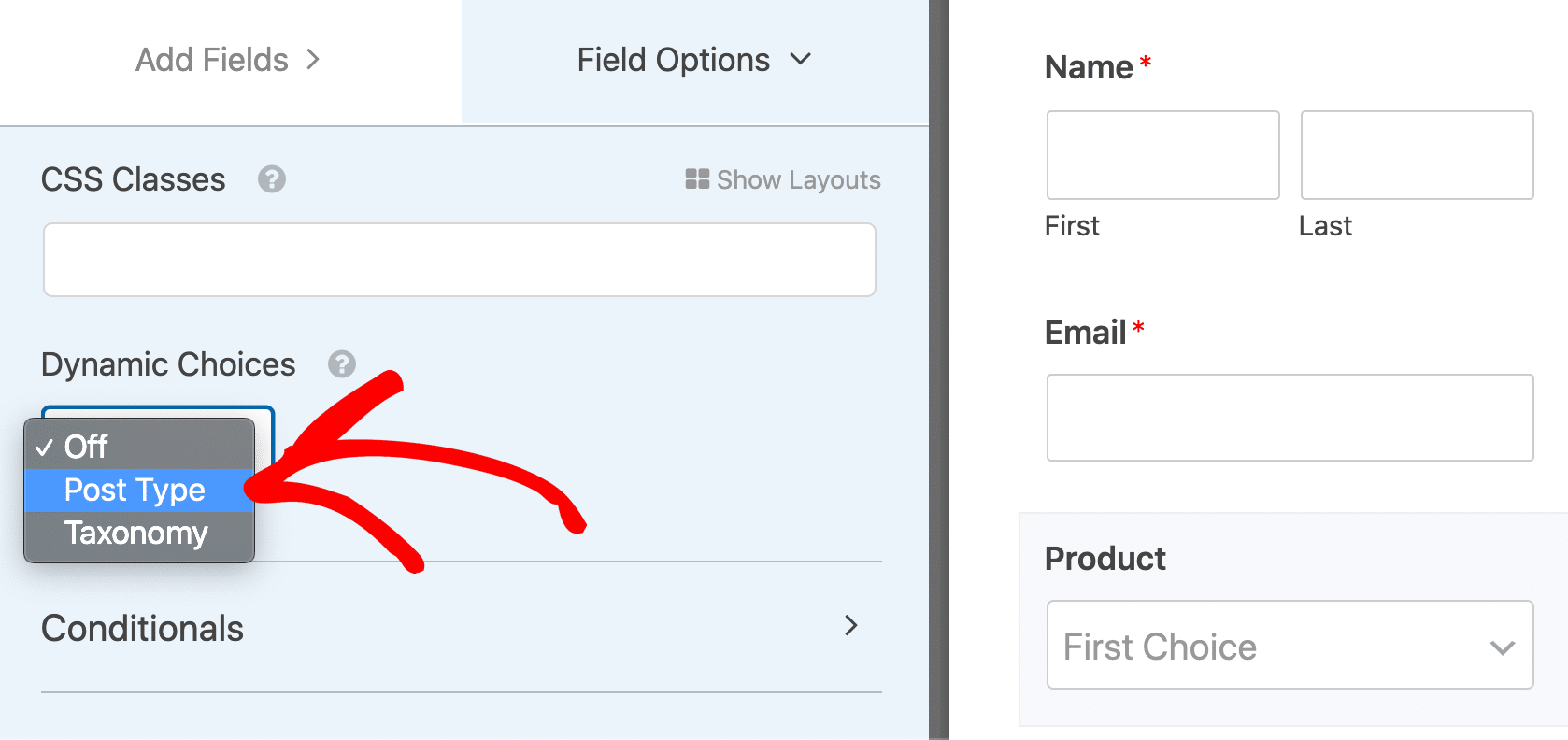
Task: Open the Product First Choice dropdown
Action: [1290, 646]
